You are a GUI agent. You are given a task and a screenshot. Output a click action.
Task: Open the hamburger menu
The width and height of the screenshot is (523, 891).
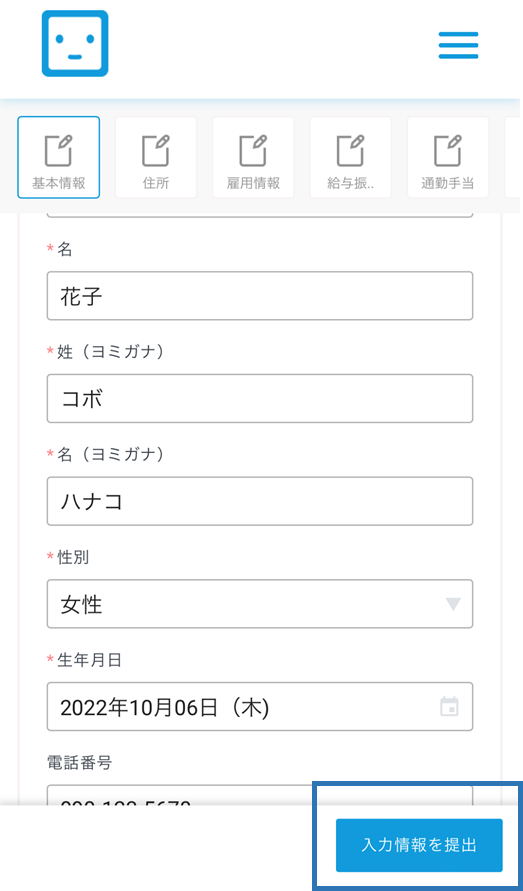tap(458, 45)
